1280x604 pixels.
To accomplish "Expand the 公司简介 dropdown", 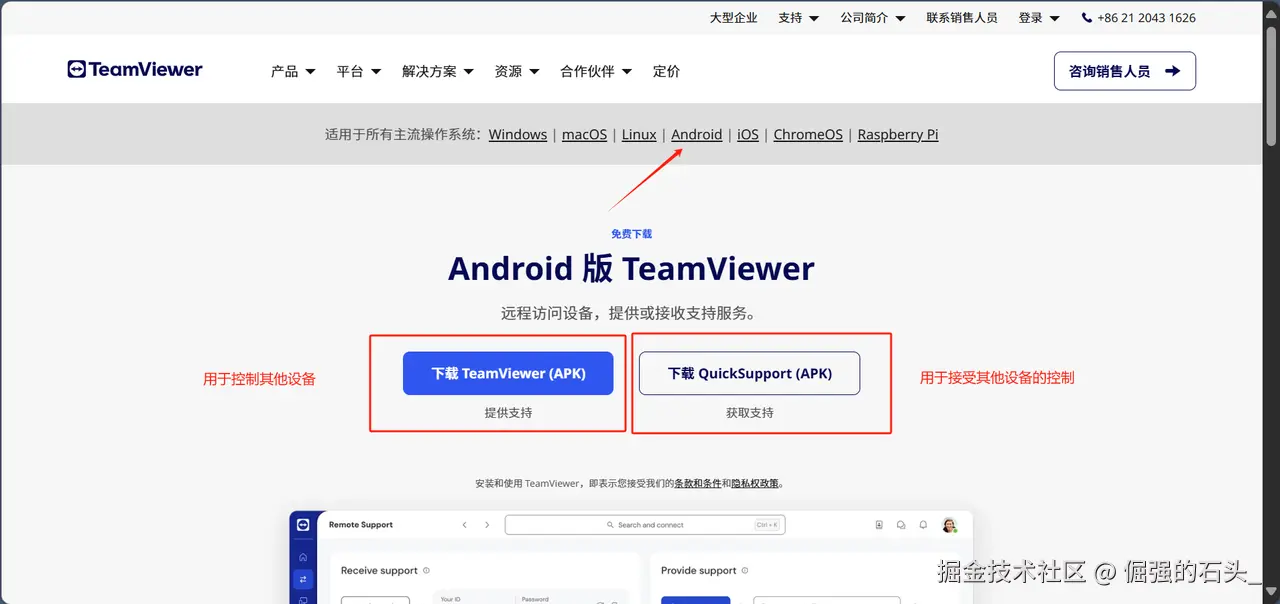I will point(872,18).
